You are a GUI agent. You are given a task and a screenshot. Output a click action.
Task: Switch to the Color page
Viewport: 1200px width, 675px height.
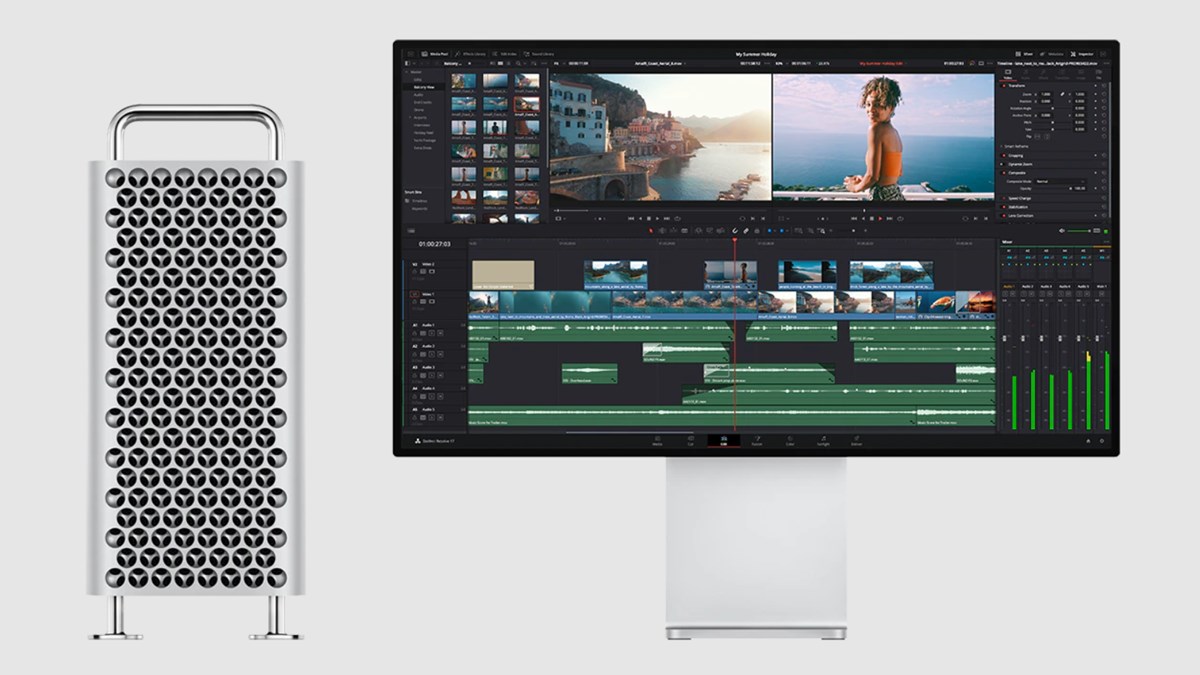(789, 440)
